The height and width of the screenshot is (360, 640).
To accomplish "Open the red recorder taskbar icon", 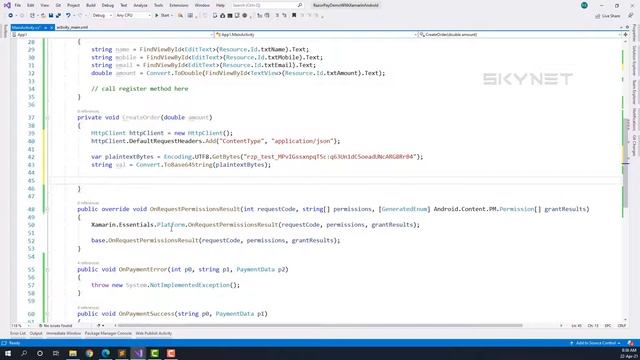I will click(x=171, y=353).
